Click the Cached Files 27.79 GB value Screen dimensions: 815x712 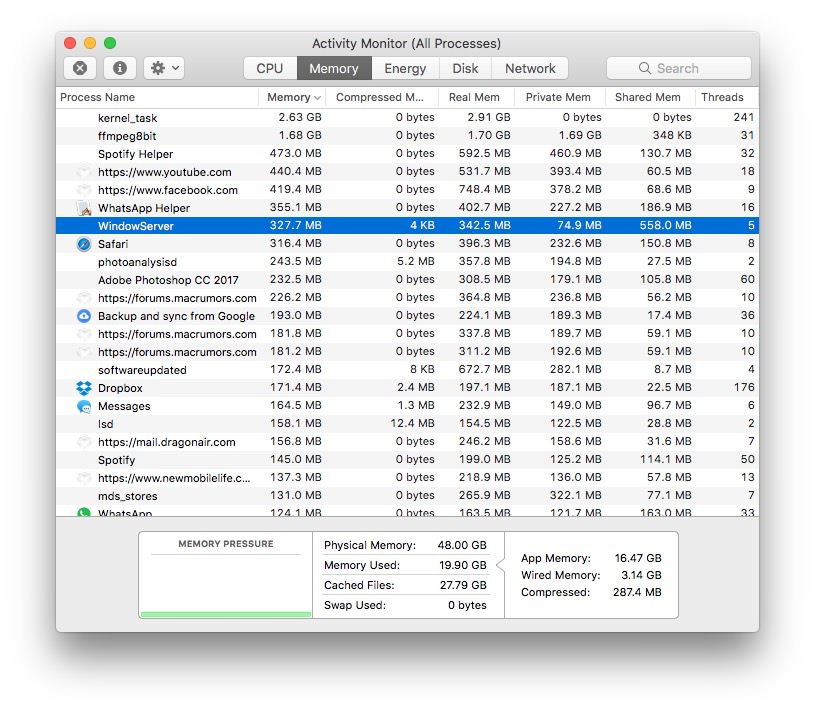(463, 585)
